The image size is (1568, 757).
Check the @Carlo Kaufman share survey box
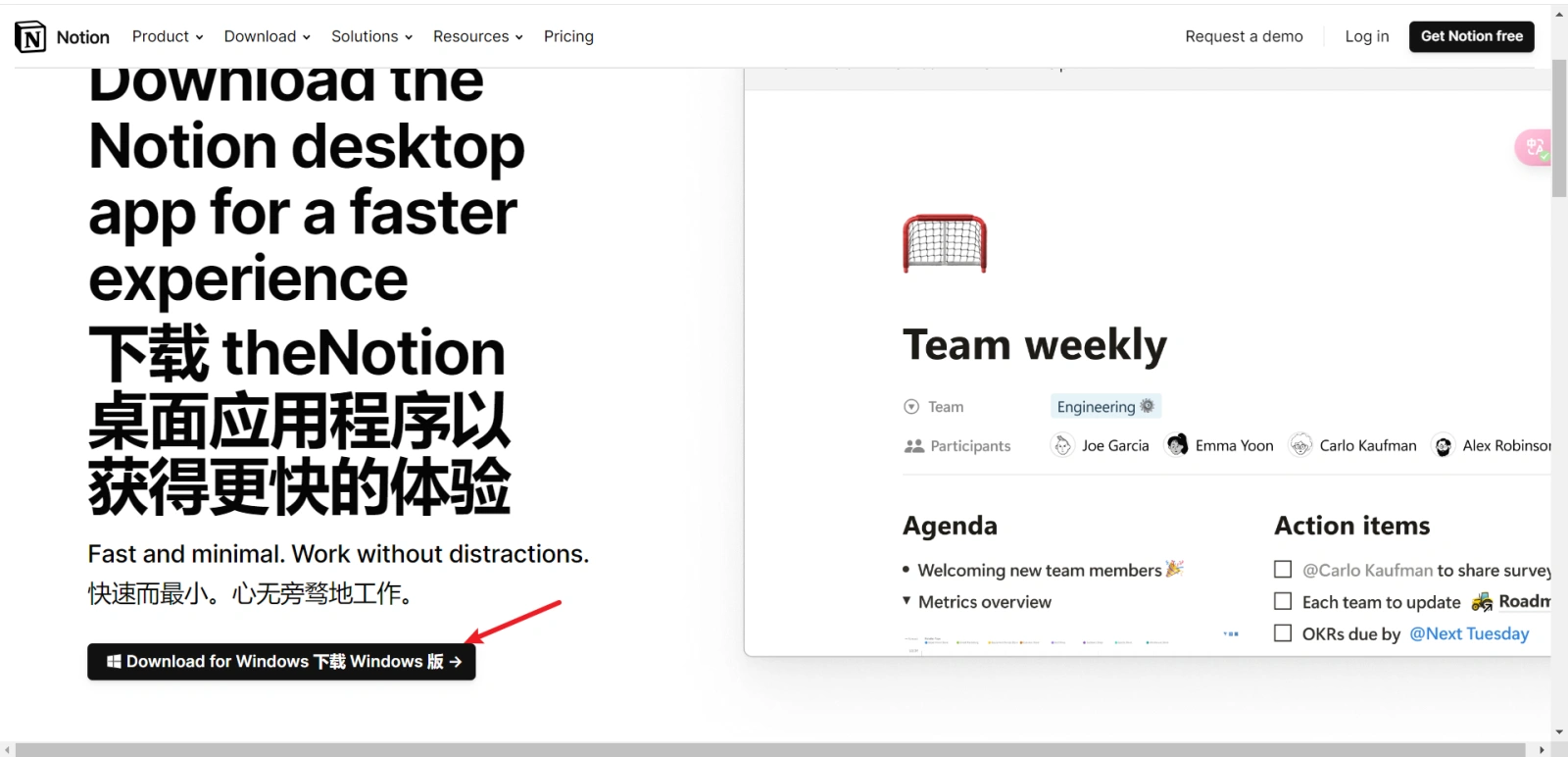tap(1283, 569)
